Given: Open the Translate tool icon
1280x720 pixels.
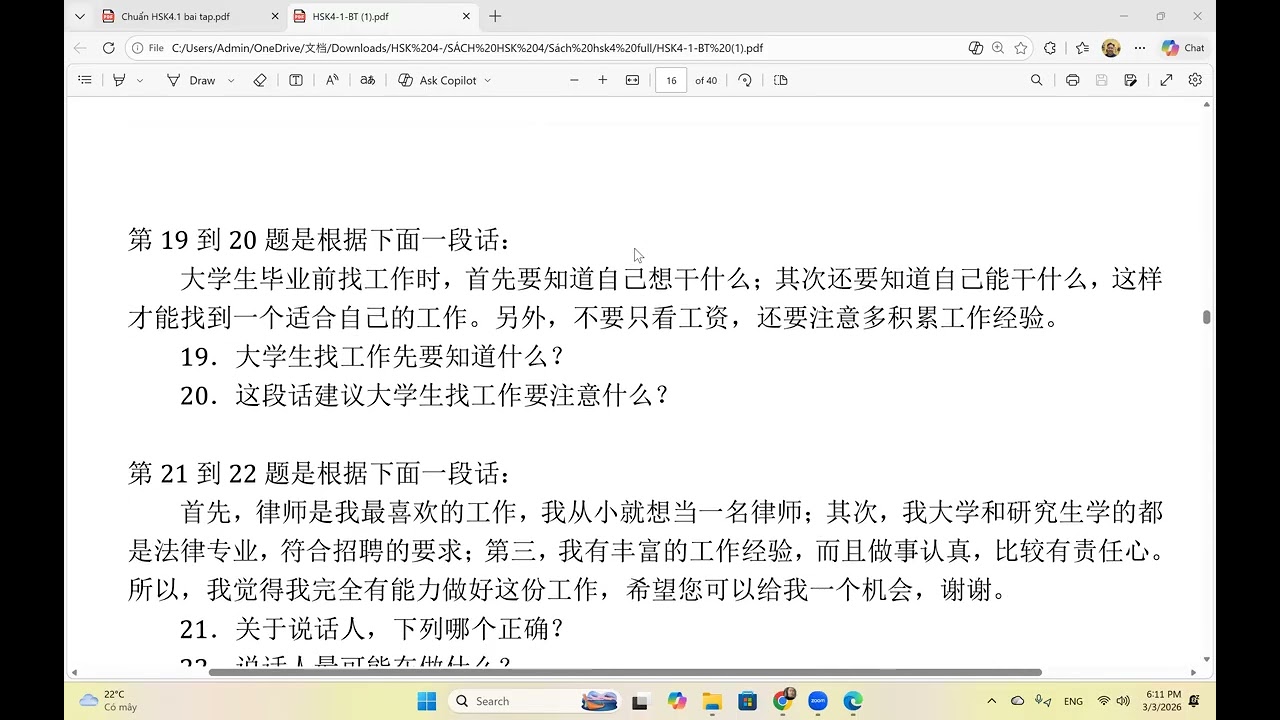Looking at the screenshot, I should (368, 80).
